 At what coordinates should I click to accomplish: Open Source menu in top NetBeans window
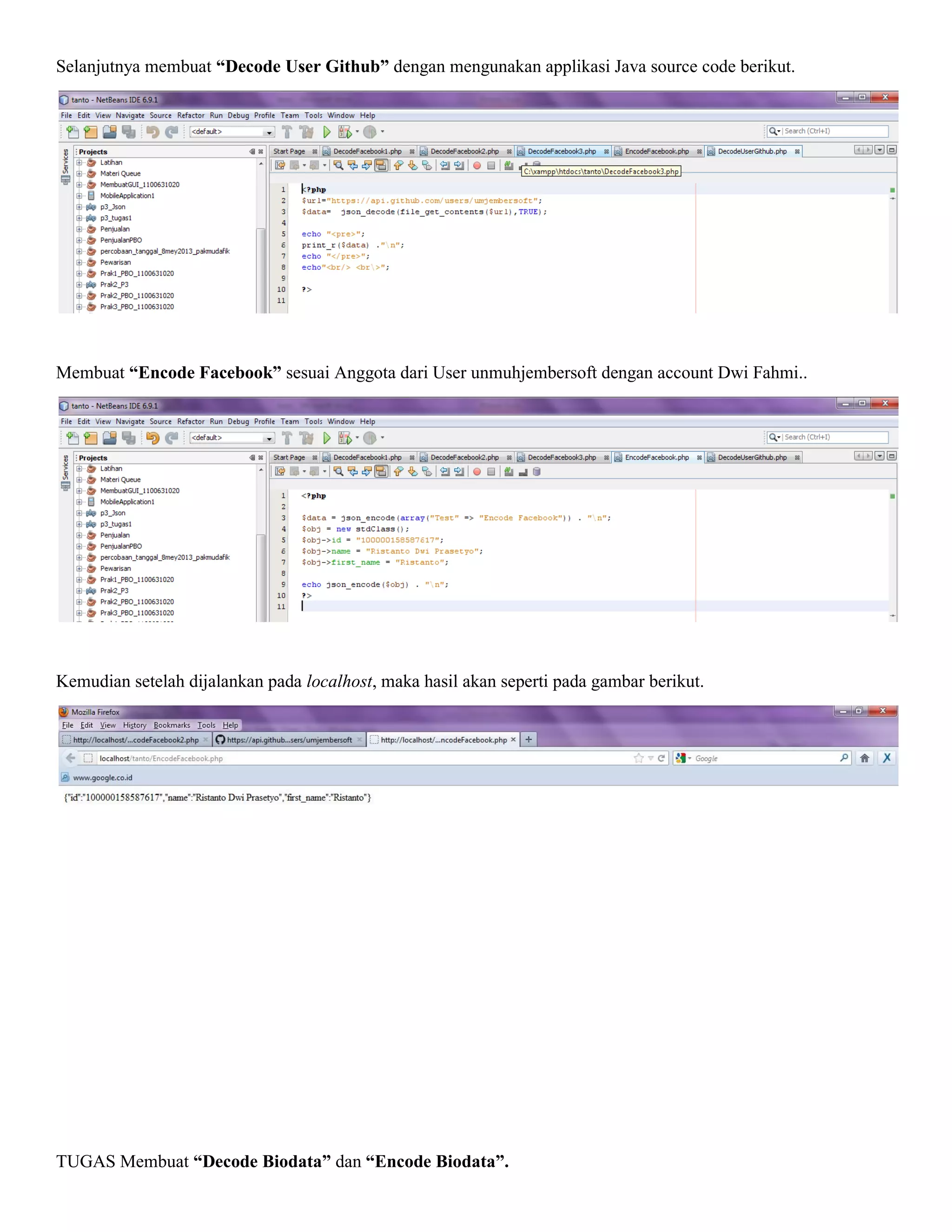pyautogui.click(x=160, y=115)
